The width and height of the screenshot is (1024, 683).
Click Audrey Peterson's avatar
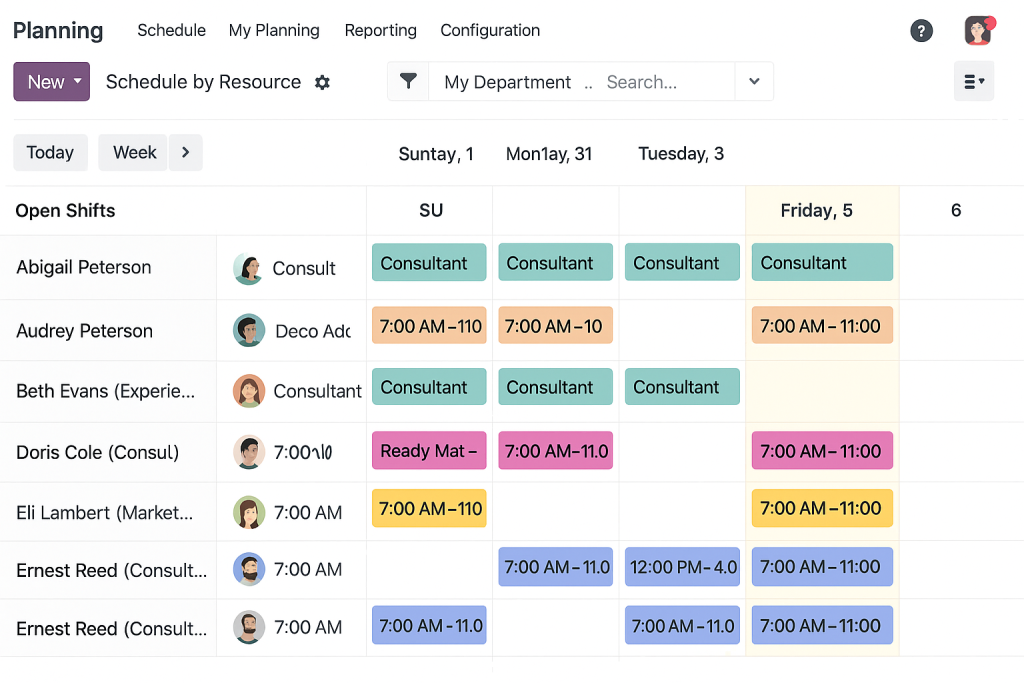(x=249, y=330)
